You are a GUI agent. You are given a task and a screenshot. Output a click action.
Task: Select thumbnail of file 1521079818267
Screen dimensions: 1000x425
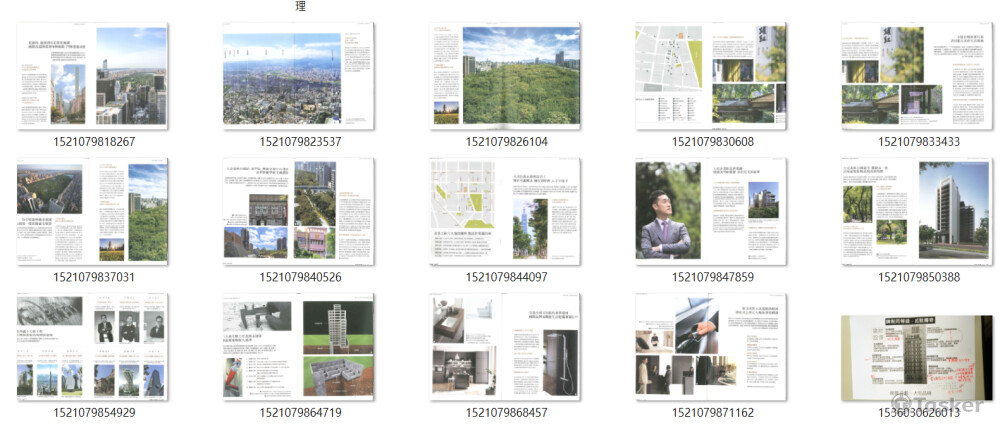click(94, 77)
